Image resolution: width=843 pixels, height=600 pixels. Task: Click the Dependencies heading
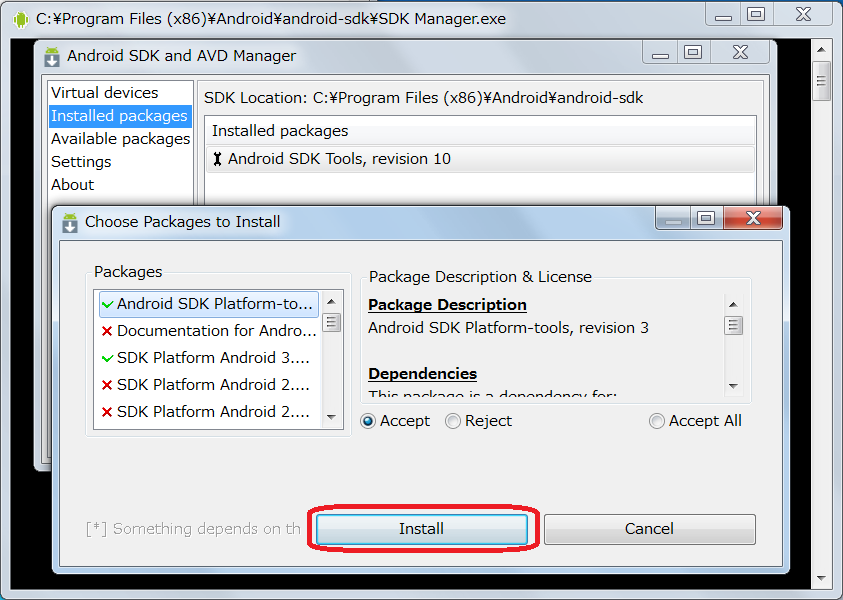coord(423,374)
